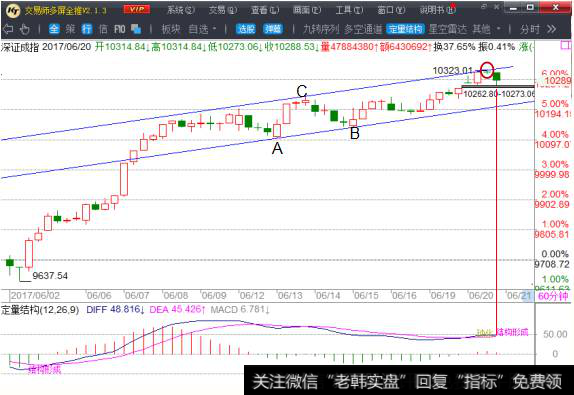Click the 2017/06/02 date axis label

(35, 296)
